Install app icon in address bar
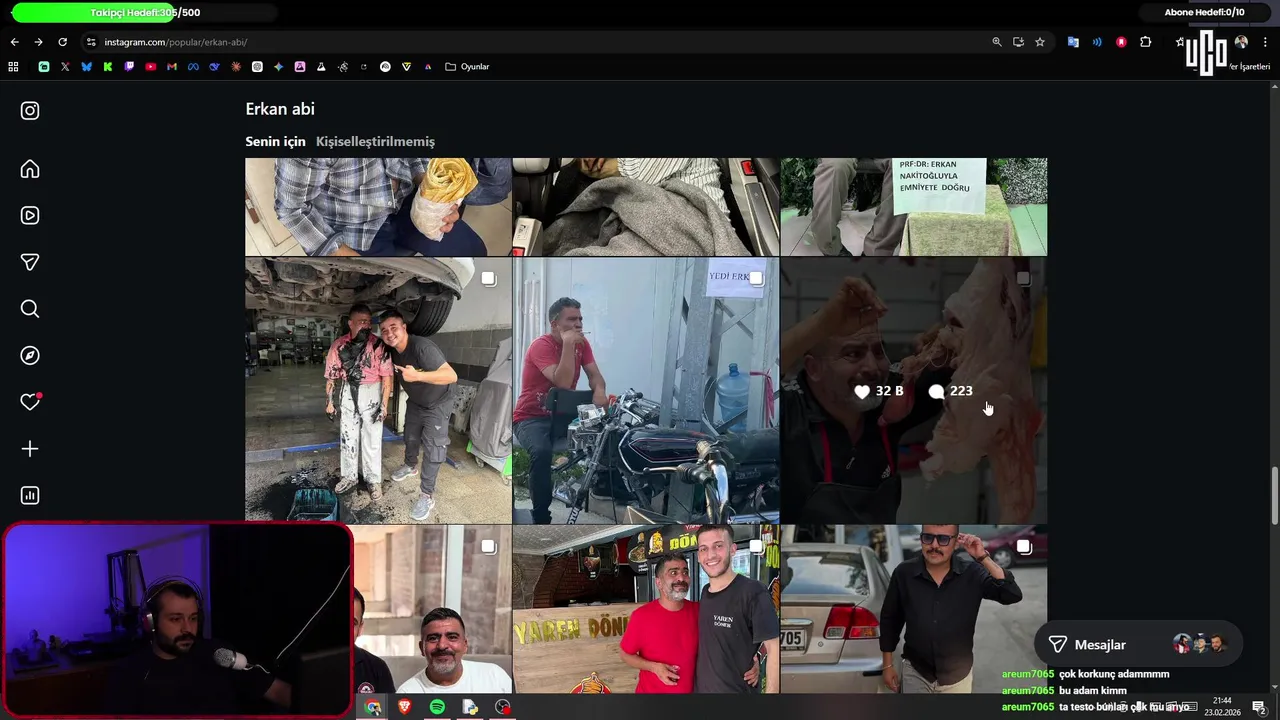 (1018, 42)
